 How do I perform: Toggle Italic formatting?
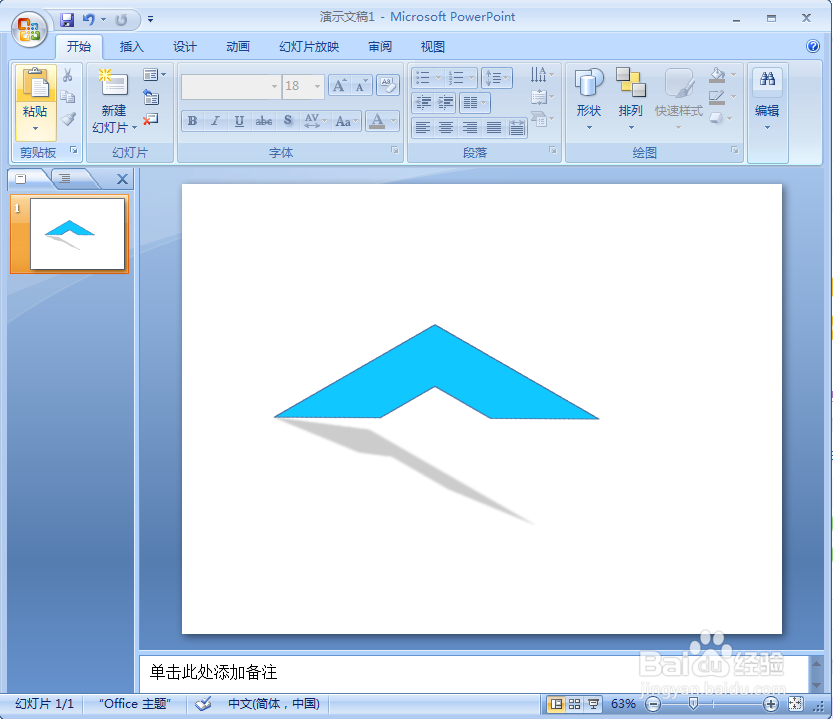point(215,121)
